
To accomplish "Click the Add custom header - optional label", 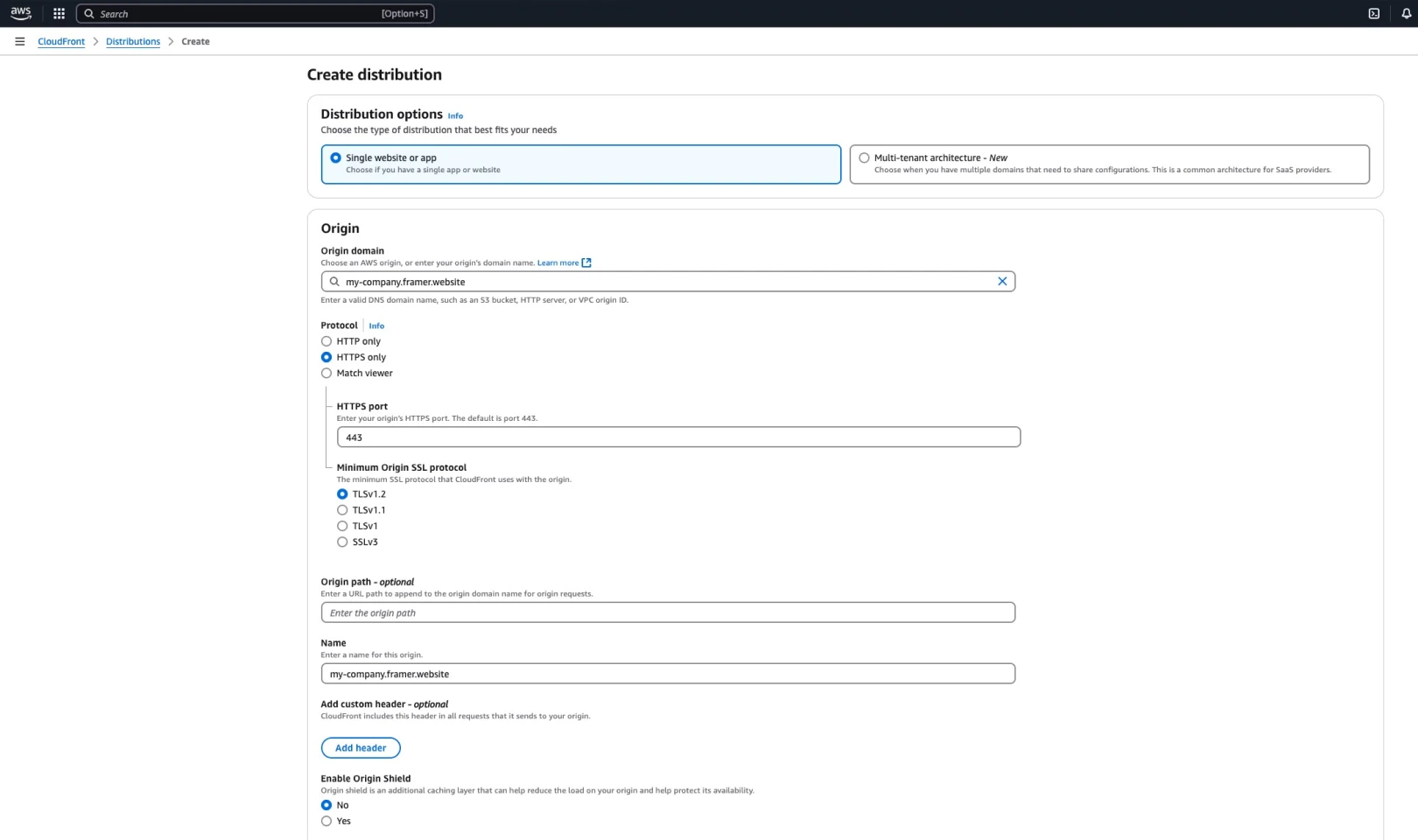I will pyautogui.click(x=384, y=704).
